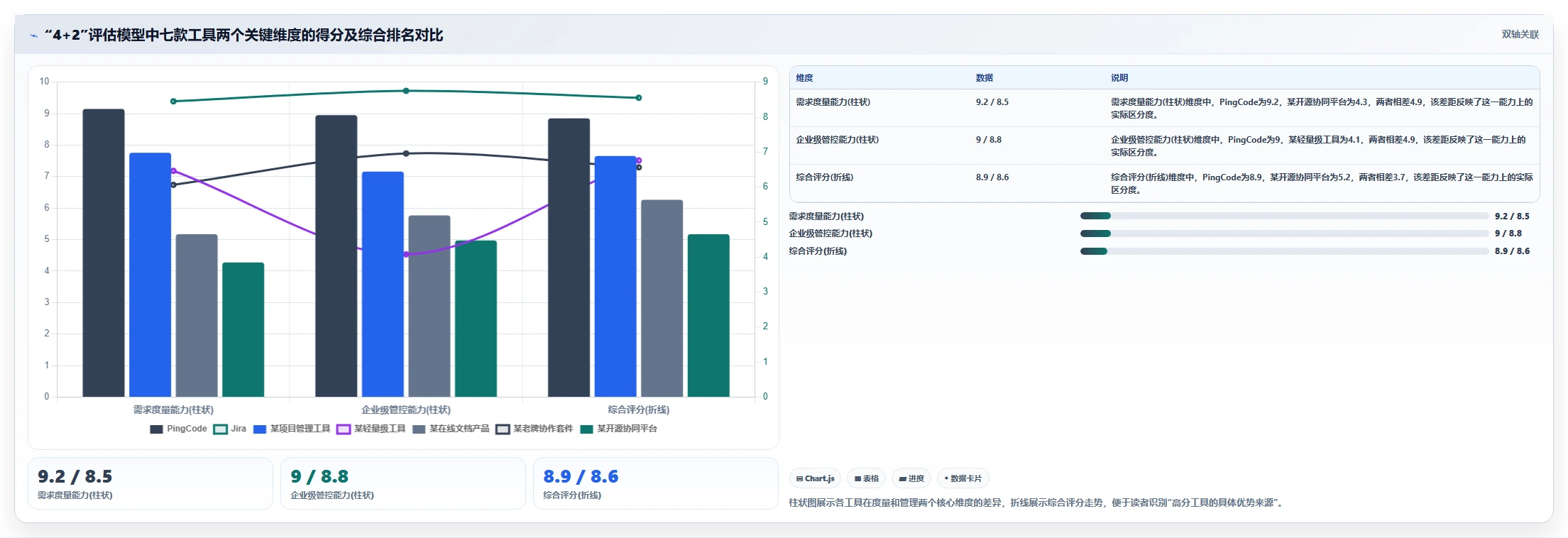This screenshot has height=538, width=1568.
Task: Click the 数据 table column header
Action: click(x=984, y=78)
